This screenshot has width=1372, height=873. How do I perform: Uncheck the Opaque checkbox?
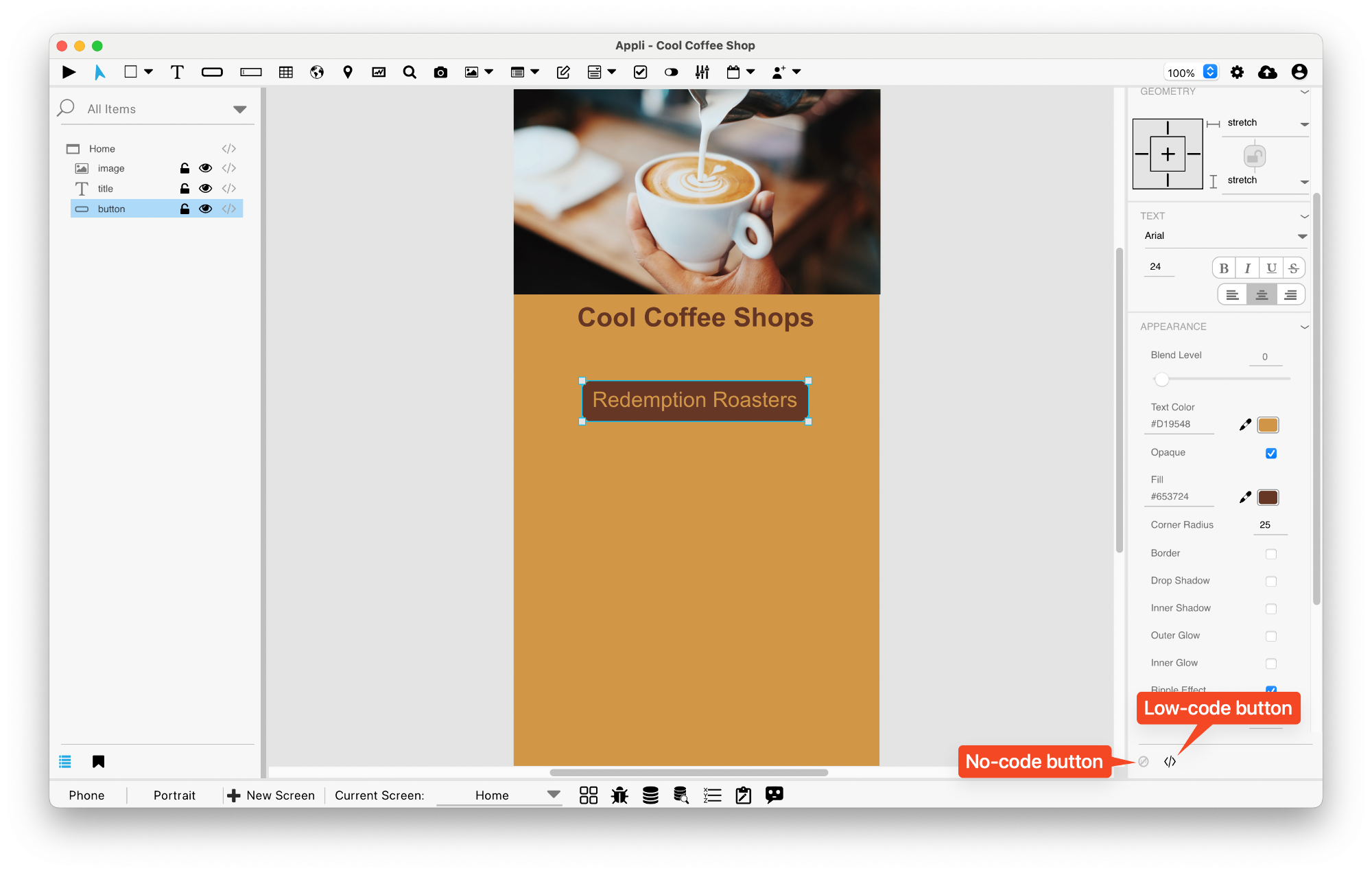[x=1271, y=453]
